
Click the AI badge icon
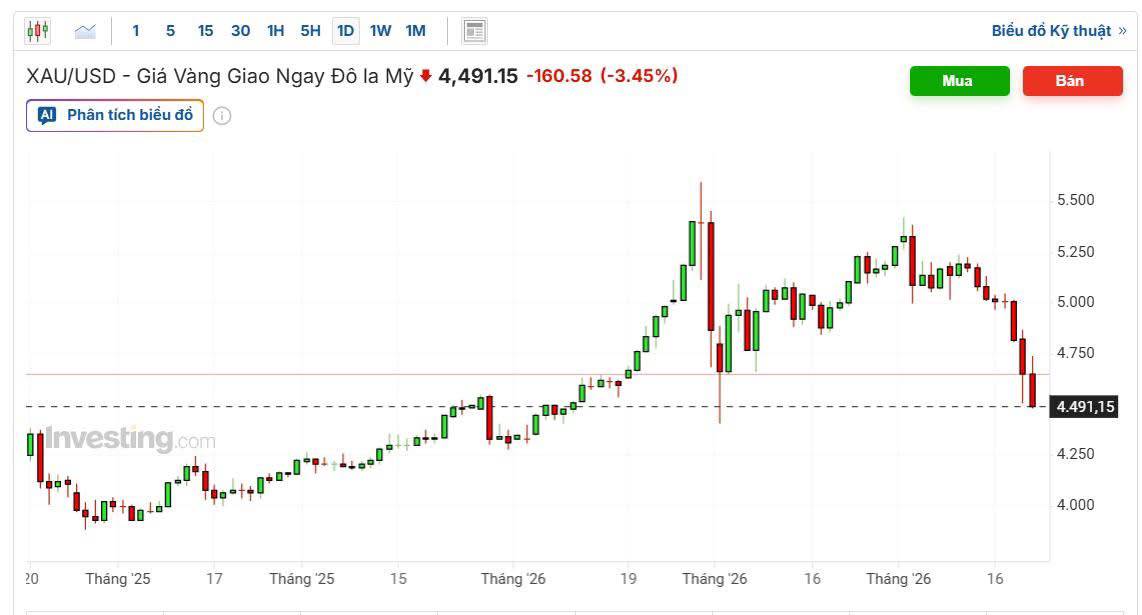(47, 115)
